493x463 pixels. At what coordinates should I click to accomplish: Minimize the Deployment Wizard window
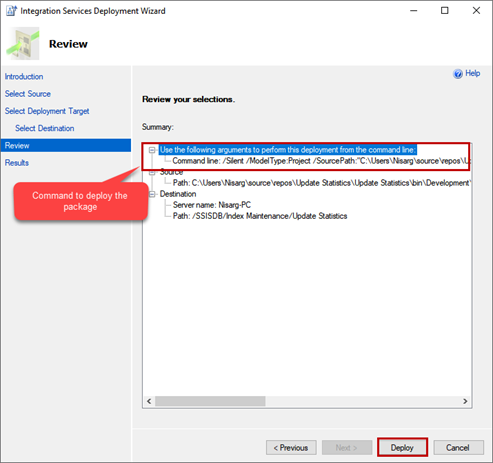click(x=414, y=11)
